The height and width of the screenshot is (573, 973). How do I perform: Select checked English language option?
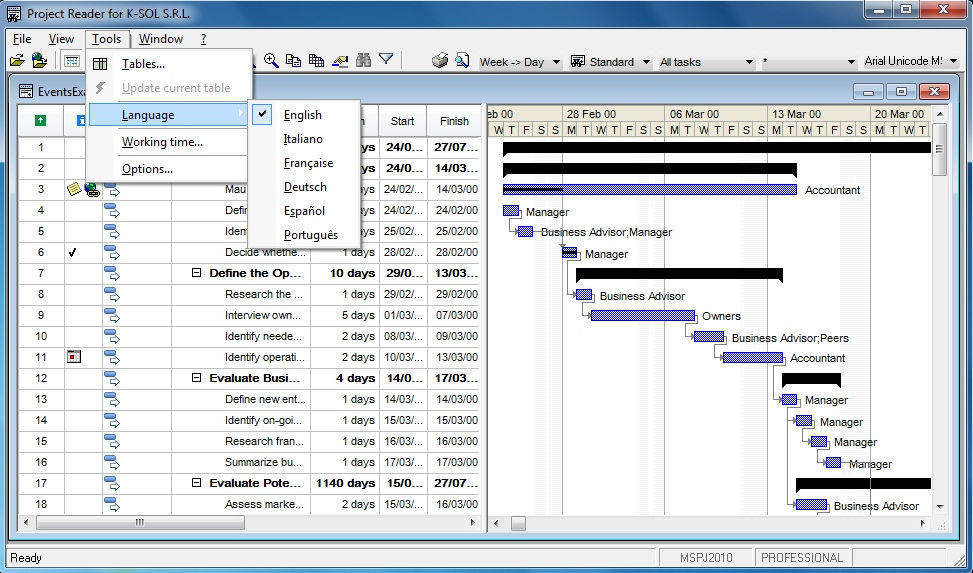click(303, 115)
